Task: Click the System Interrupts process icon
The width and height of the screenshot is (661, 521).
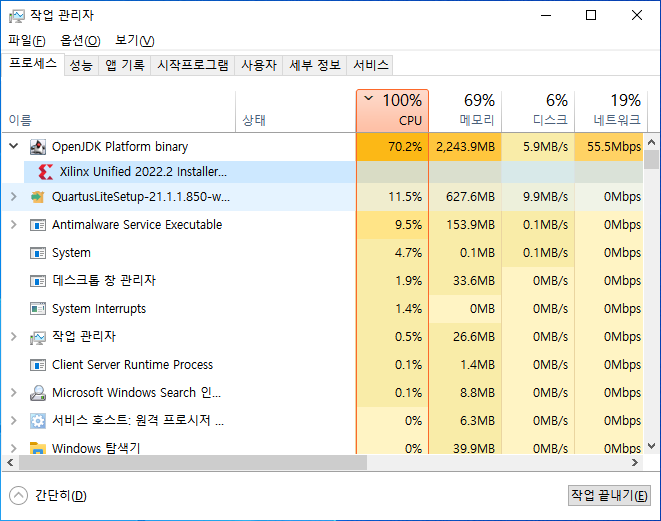Action: (x=38, y=309)
